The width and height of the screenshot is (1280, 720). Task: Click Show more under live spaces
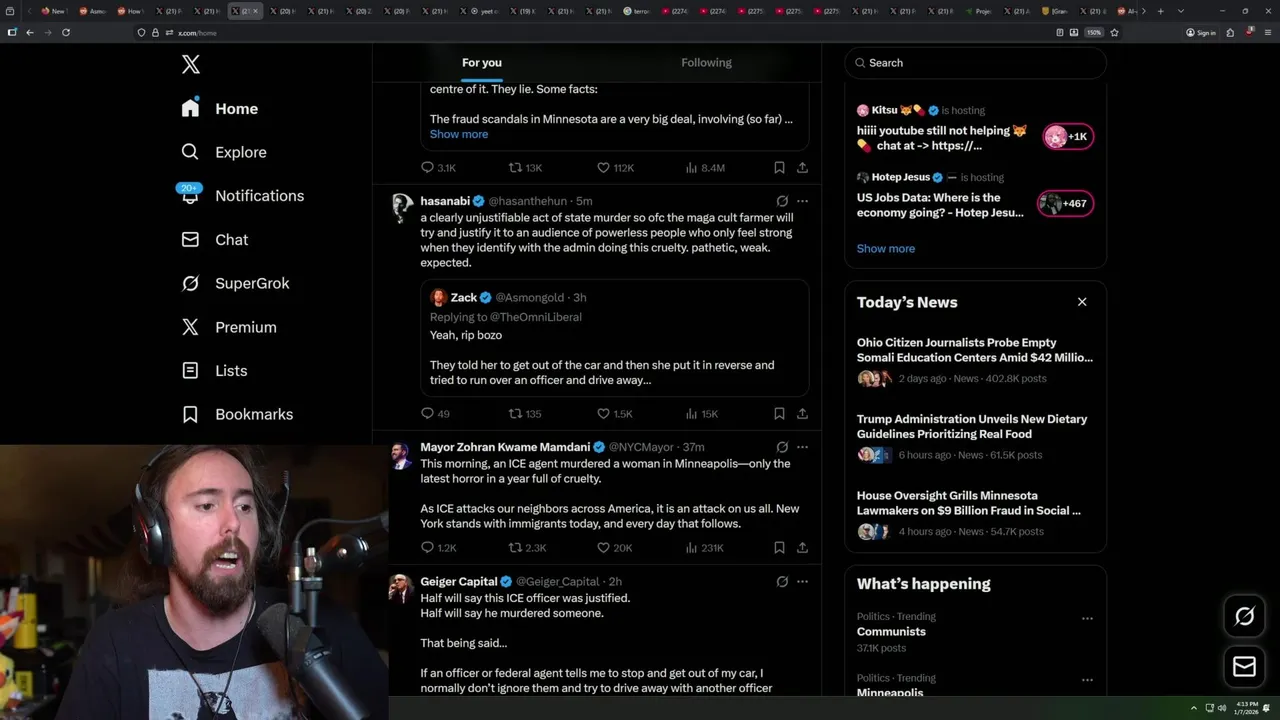click(886, 249)
